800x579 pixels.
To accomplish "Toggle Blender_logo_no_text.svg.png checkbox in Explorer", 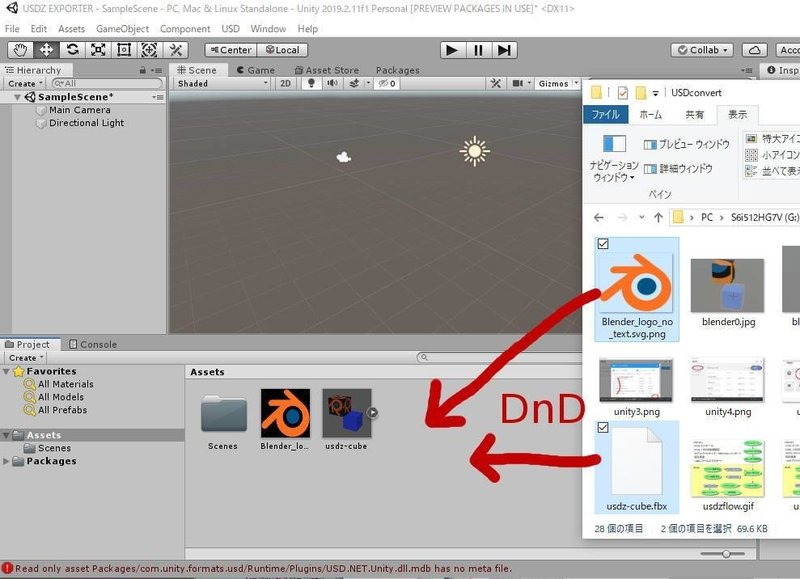I will point(603,244).
